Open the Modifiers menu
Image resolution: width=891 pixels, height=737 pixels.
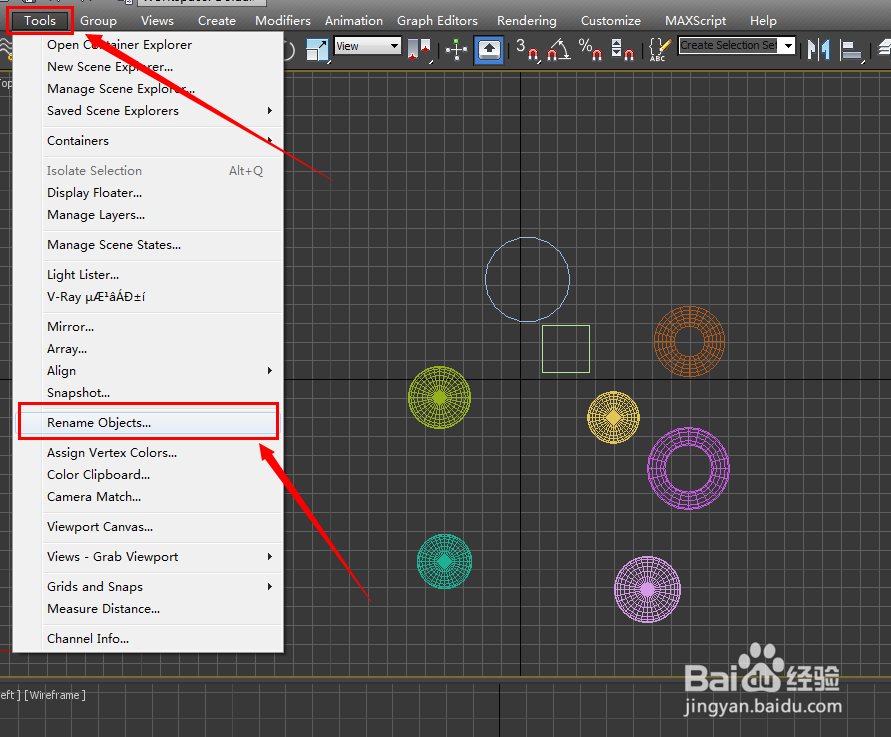[x=282, y=21]
